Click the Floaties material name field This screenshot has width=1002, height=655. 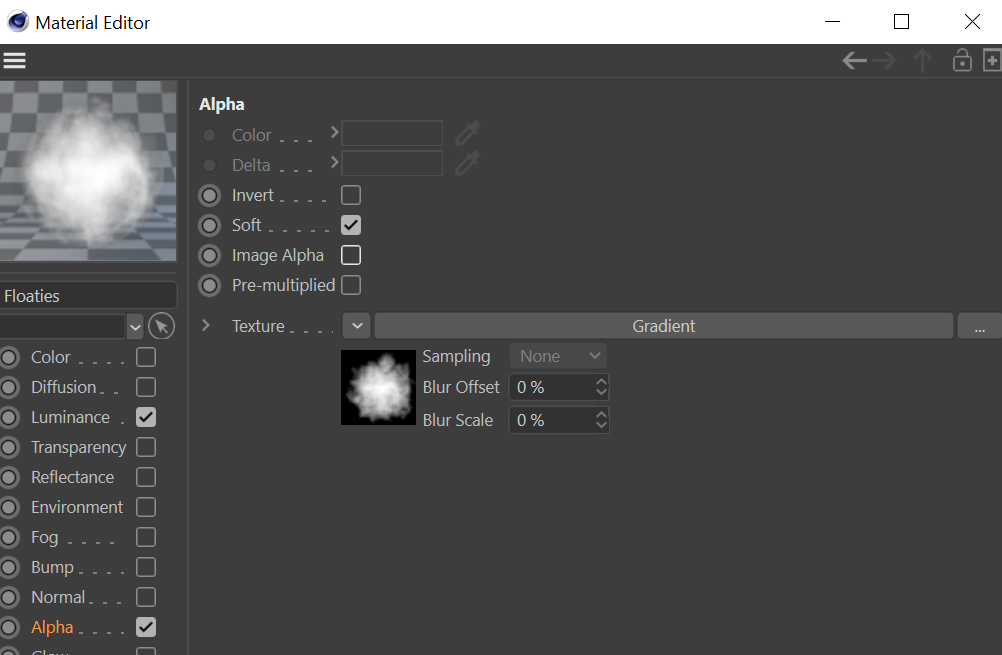[x=88, y=296]
